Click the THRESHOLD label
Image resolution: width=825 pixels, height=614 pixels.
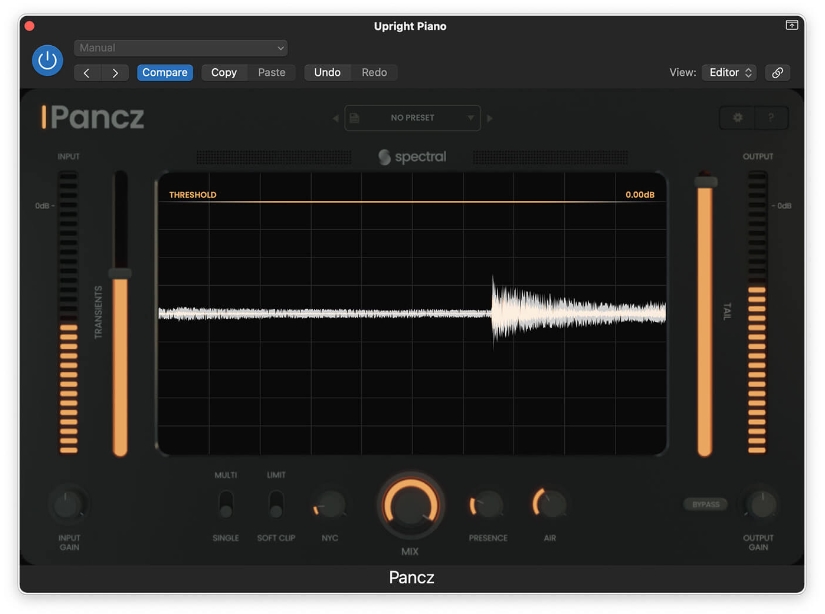point(193,195)
